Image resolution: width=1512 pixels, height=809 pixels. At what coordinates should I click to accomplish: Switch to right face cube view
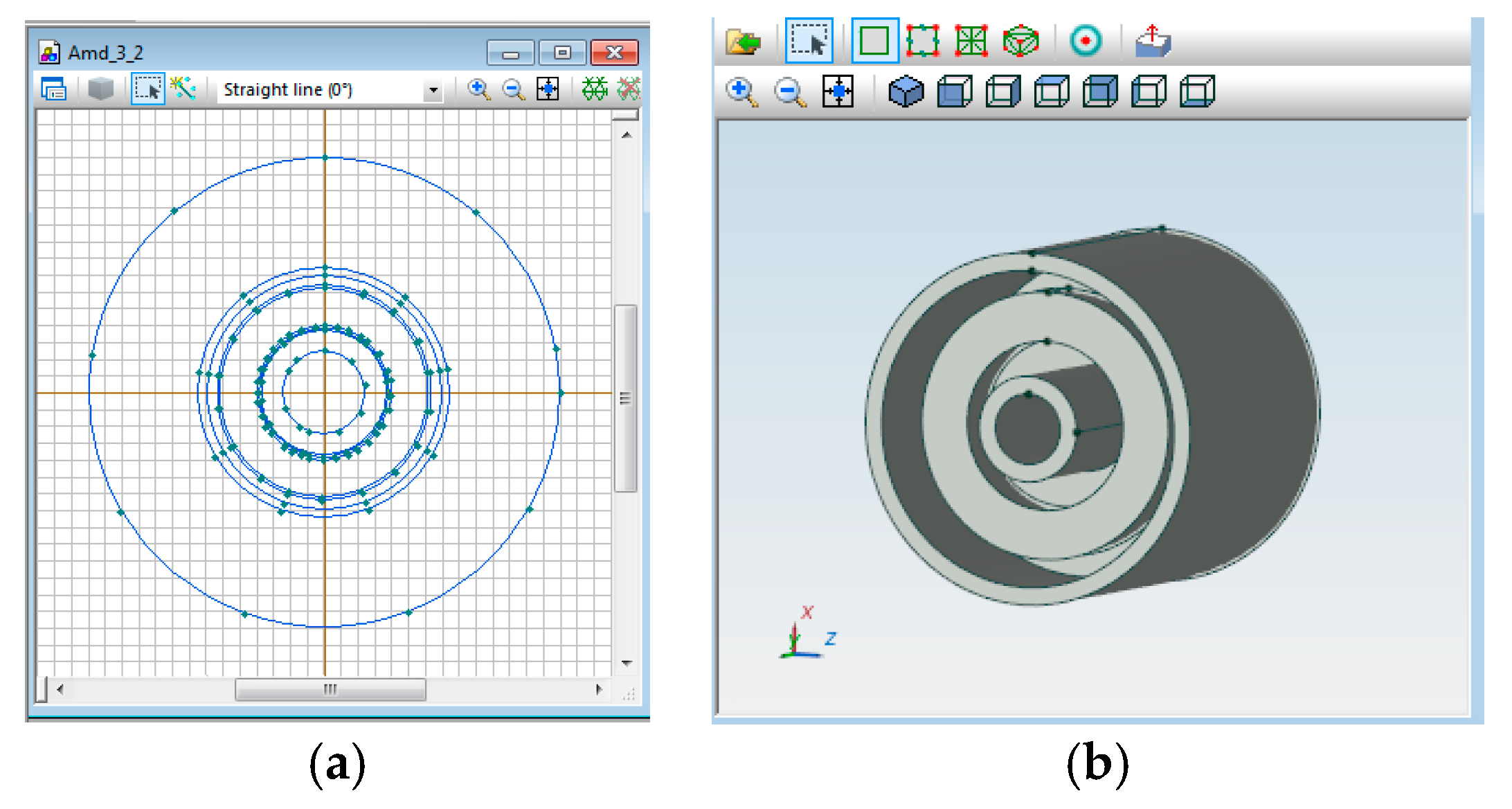click(1003, 91)
